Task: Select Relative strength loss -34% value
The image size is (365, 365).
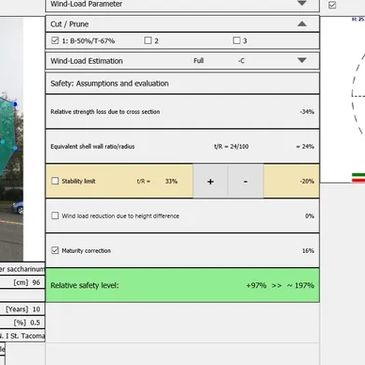Action: pyautogui.click(x=307, y=112)
